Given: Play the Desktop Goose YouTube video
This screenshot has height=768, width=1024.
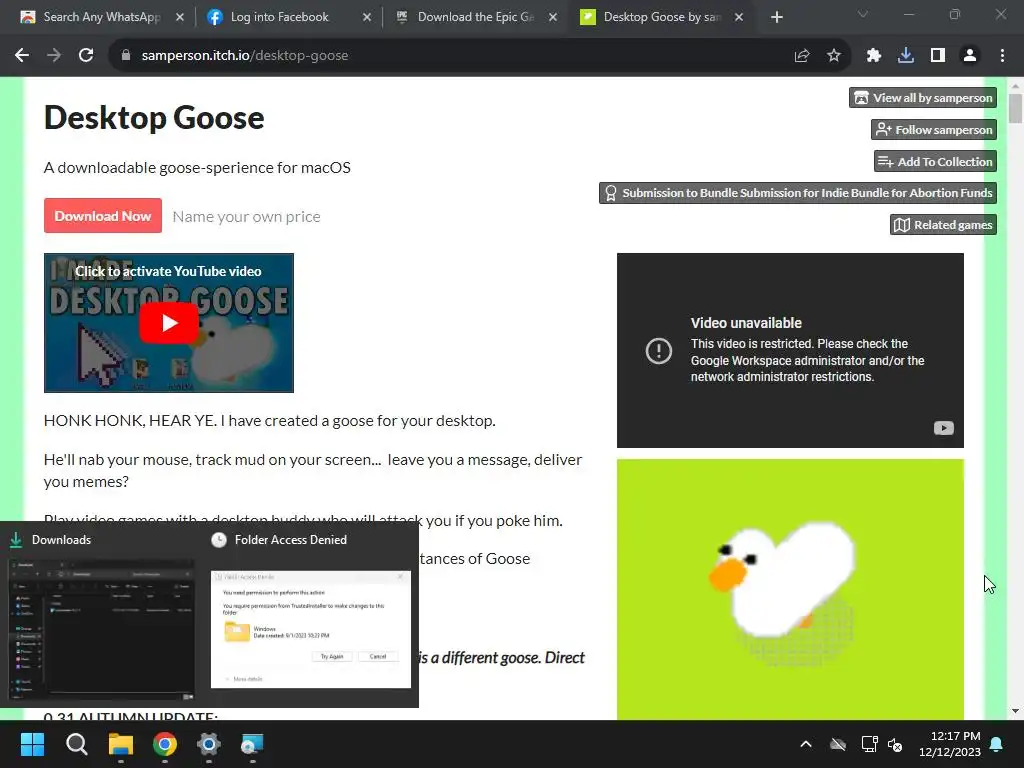Looking at the screenshot, I should 169,323.
